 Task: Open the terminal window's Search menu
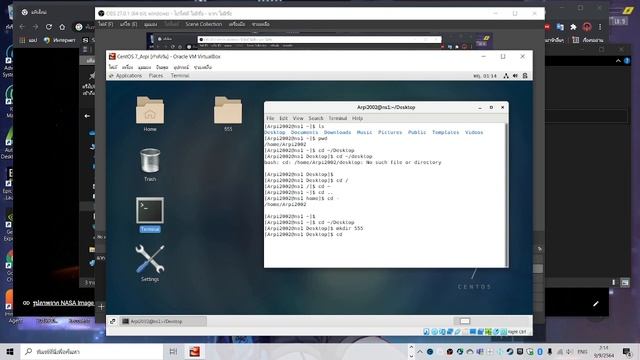[x=316, y=118]
